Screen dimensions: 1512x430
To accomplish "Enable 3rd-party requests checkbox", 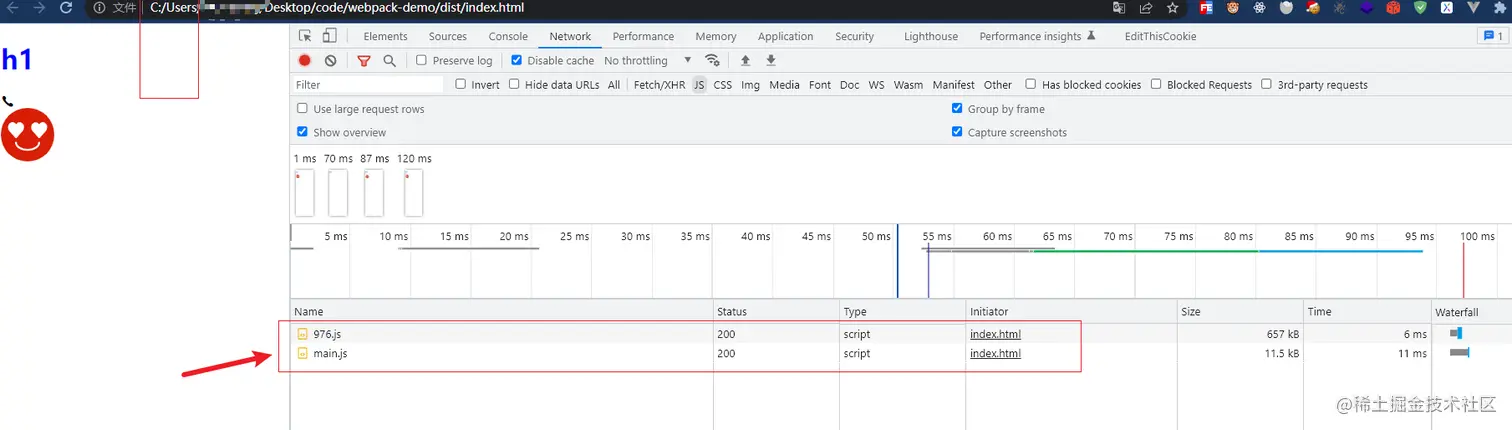I will [x=1266, y=85].
